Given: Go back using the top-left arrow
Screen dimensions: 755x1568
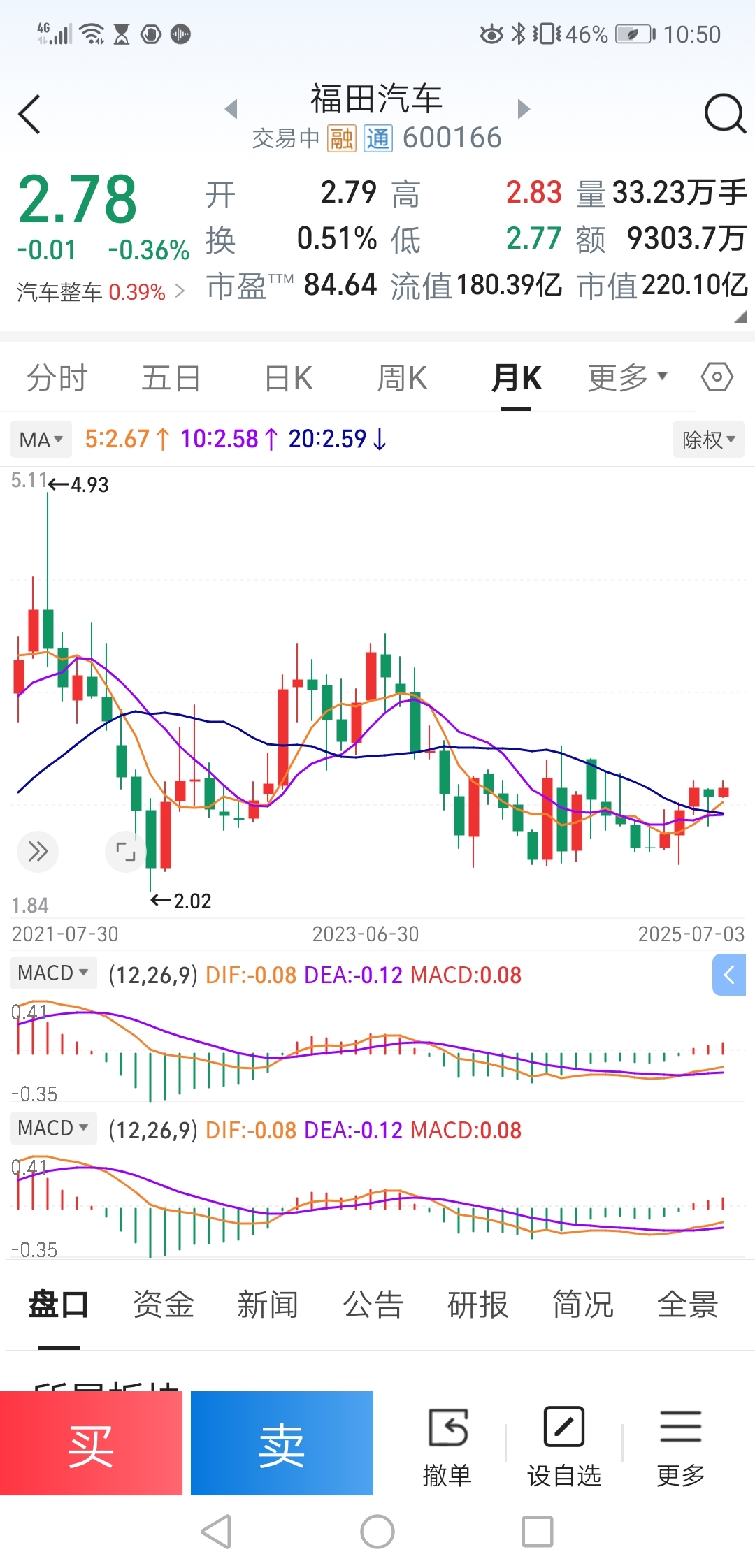Looking at the screenshot, I should click(x=29, y=114).
